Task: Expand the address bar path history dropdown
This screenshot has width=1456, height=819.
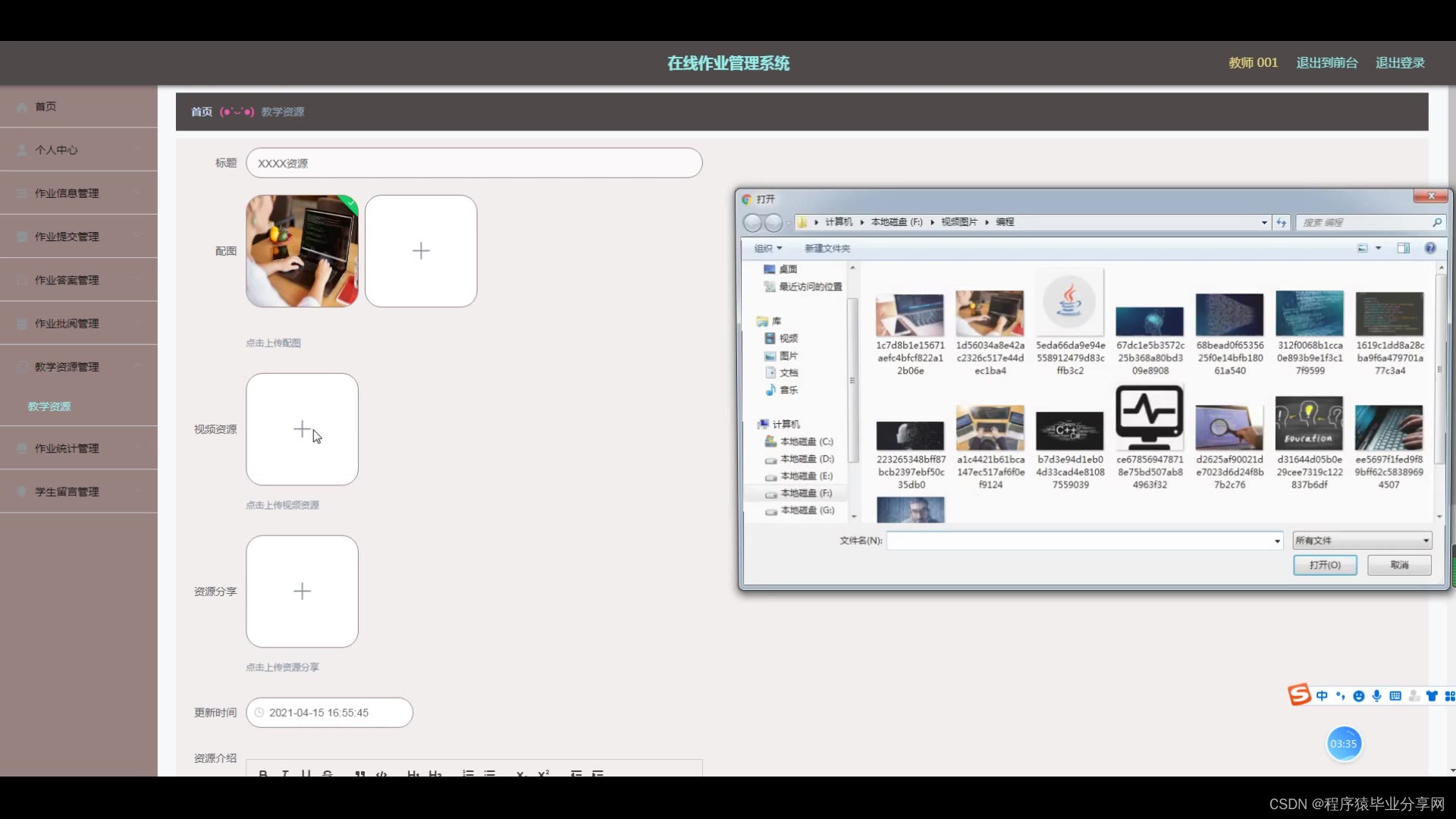Action: tap(1264, 222)
